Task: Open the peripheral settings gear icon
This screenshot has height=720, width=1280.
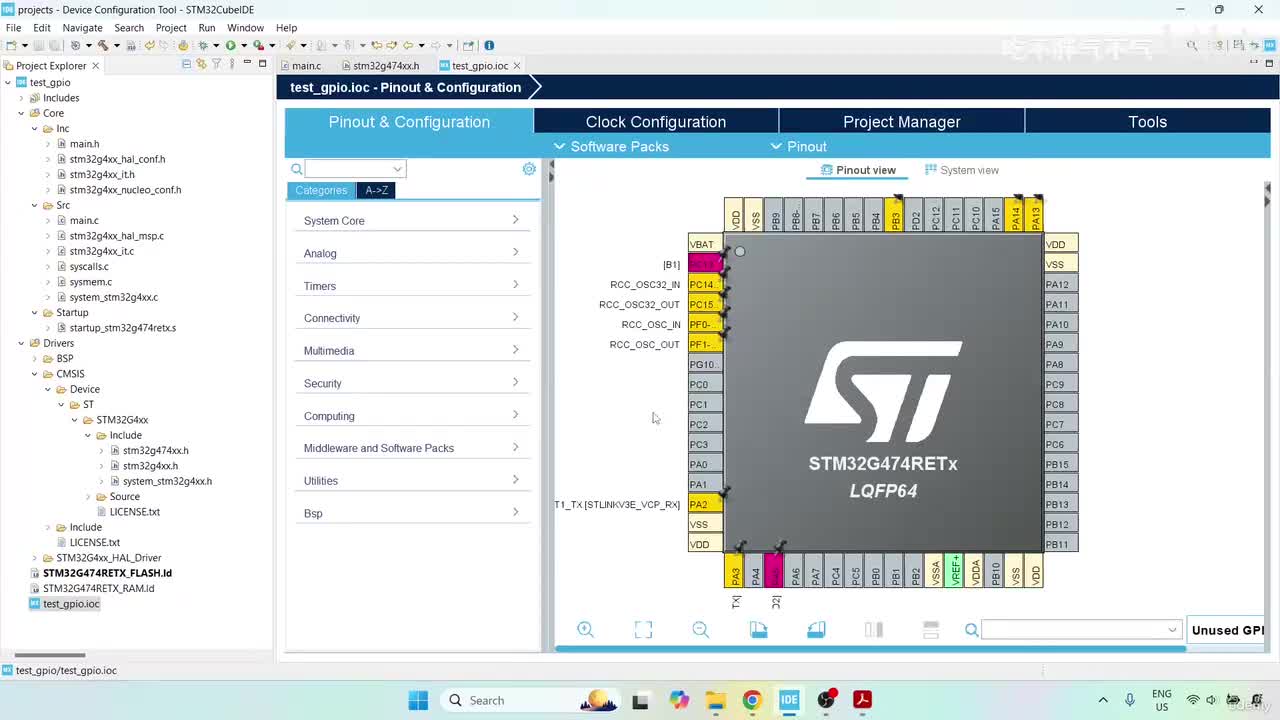Action: click(x=529, y=169)
